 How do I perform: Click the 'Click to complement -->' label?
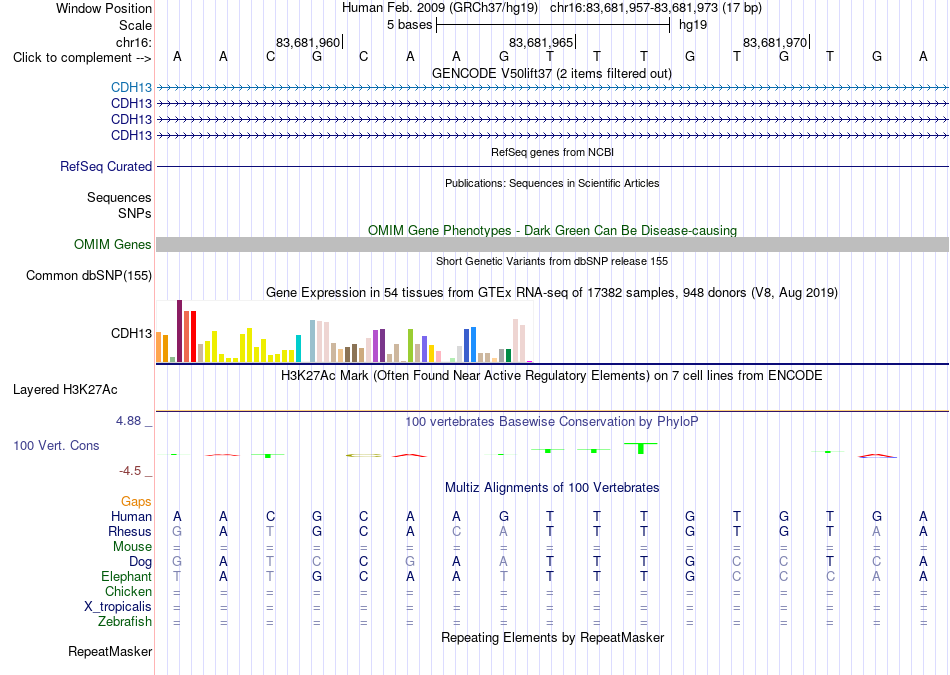[x=82, y=58]
